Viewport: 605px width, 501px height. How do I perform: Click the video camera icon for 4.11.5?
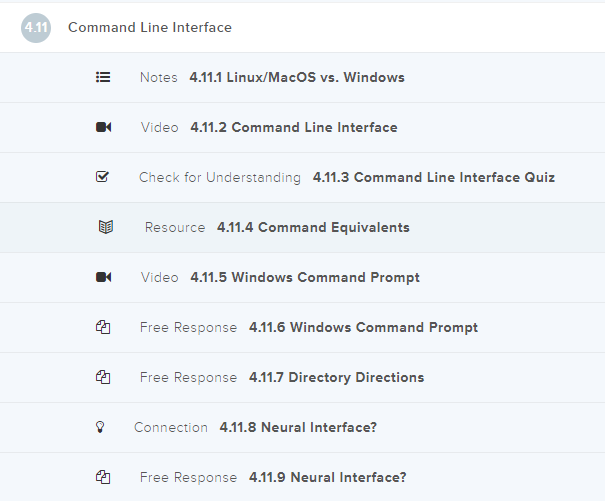pos(103,277)
